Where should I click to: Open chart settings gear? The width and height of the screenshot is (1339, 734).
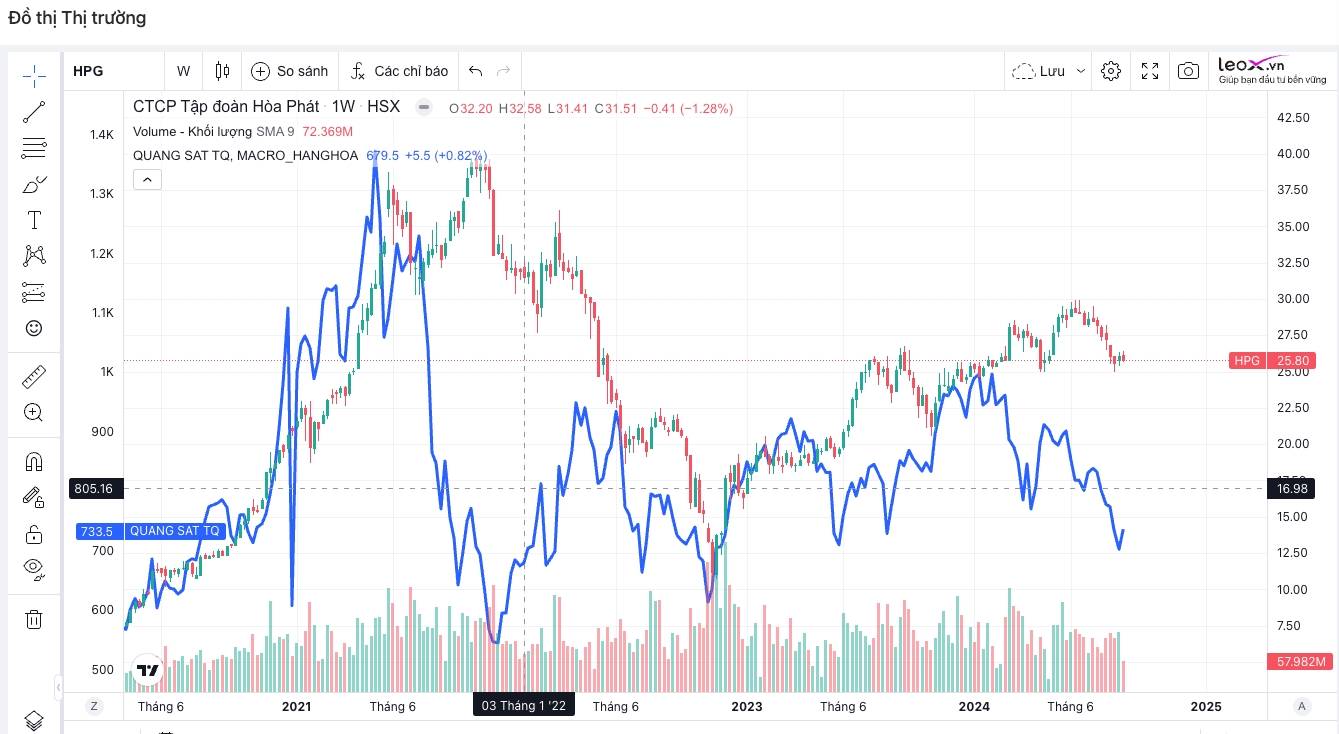[x=1111, y=71]
